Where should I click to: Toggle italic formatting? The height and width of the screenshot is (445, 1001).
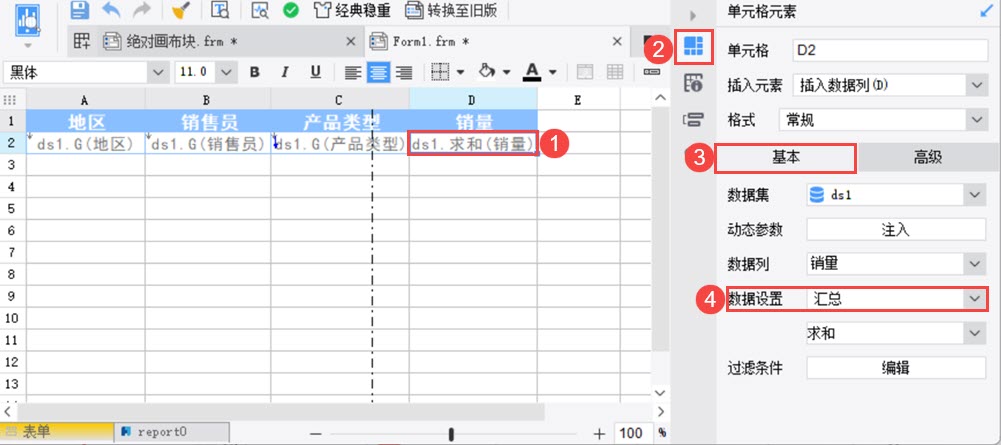[x=285, y=72]
